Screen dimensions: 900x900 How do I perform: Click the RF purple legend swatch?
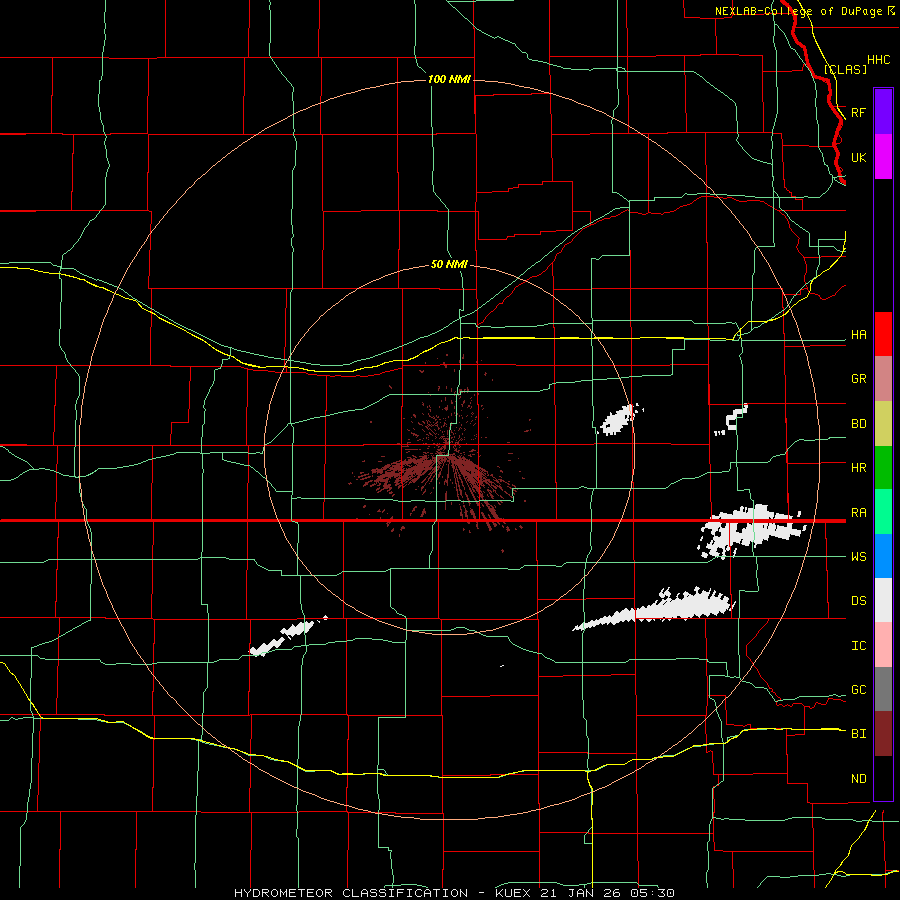(x=883, y=112)
